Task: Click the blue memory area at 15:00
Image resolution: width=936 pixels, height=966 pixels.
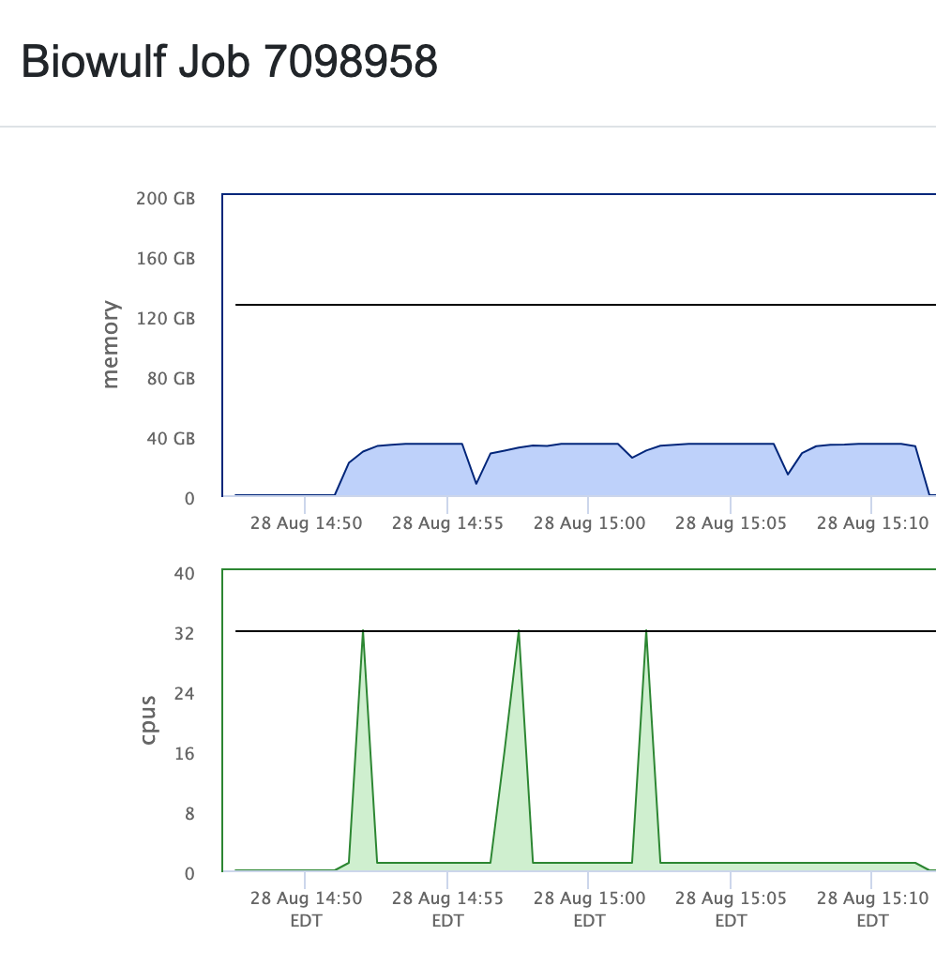Action: coord(589,472)
